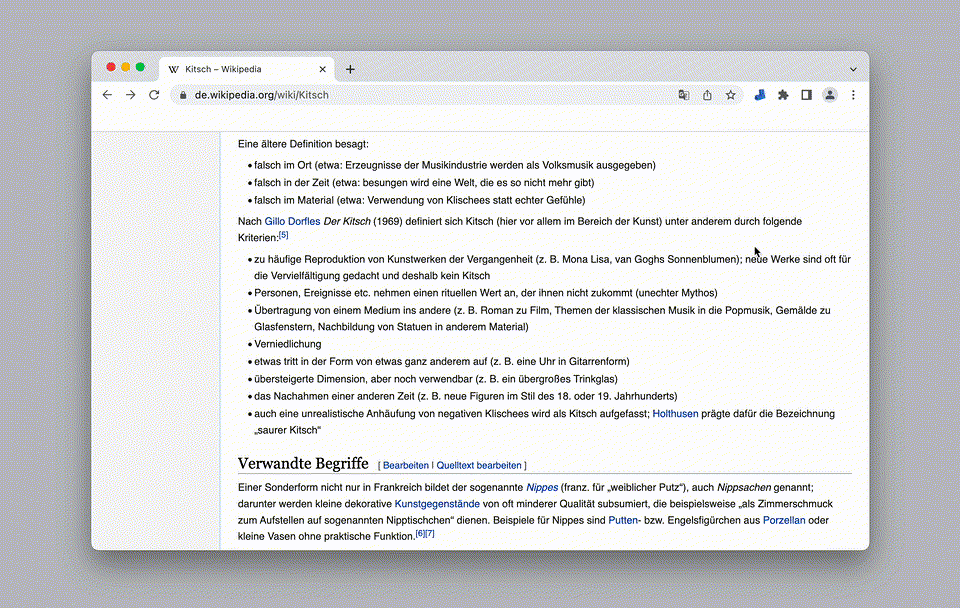
Task: Click Bearbeiten next to Verwandte Begriffe
Action: pos(405,465)
